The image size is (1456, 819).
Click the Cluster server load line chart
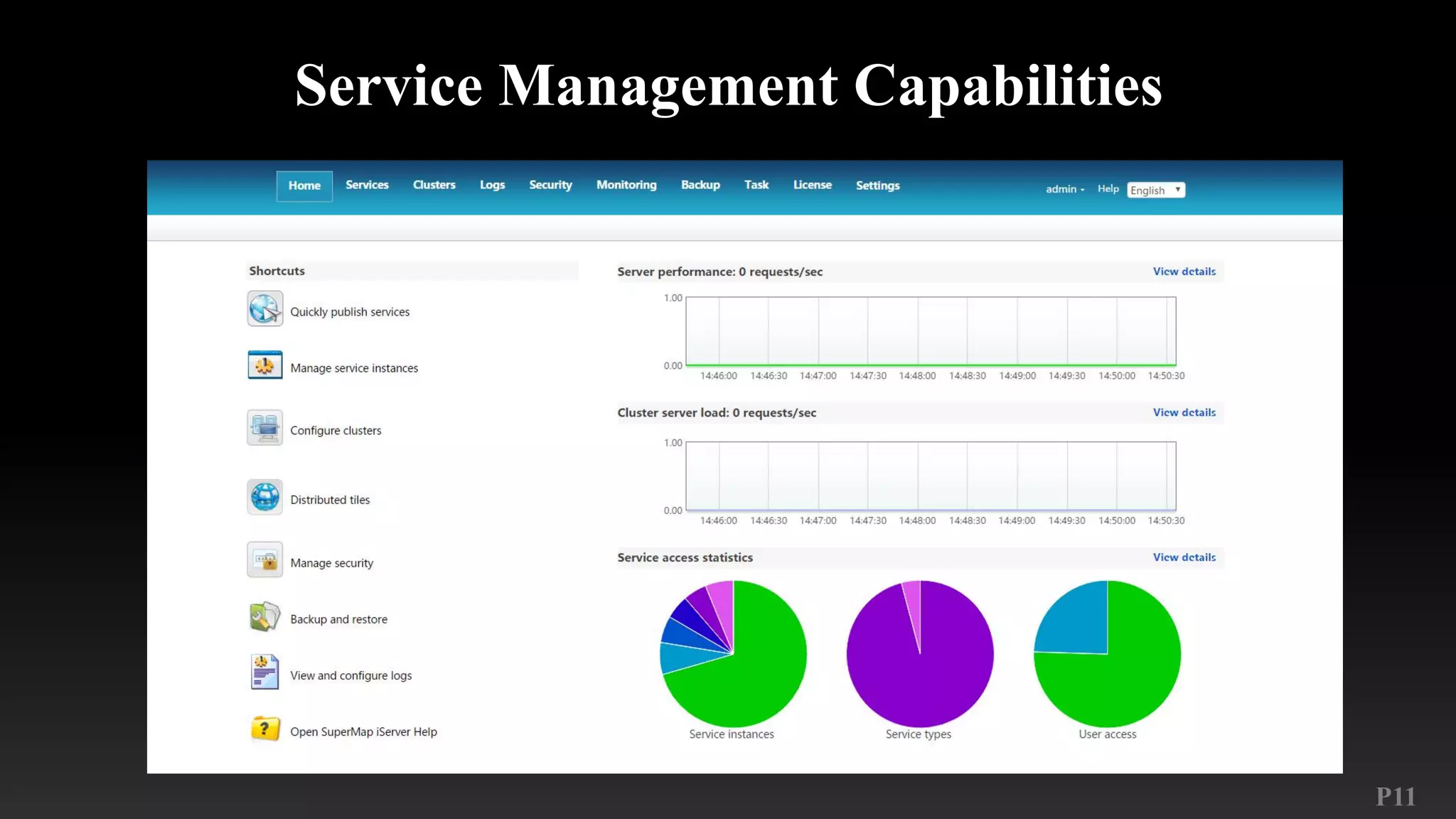pyautogui.click(x=931, y=476)
